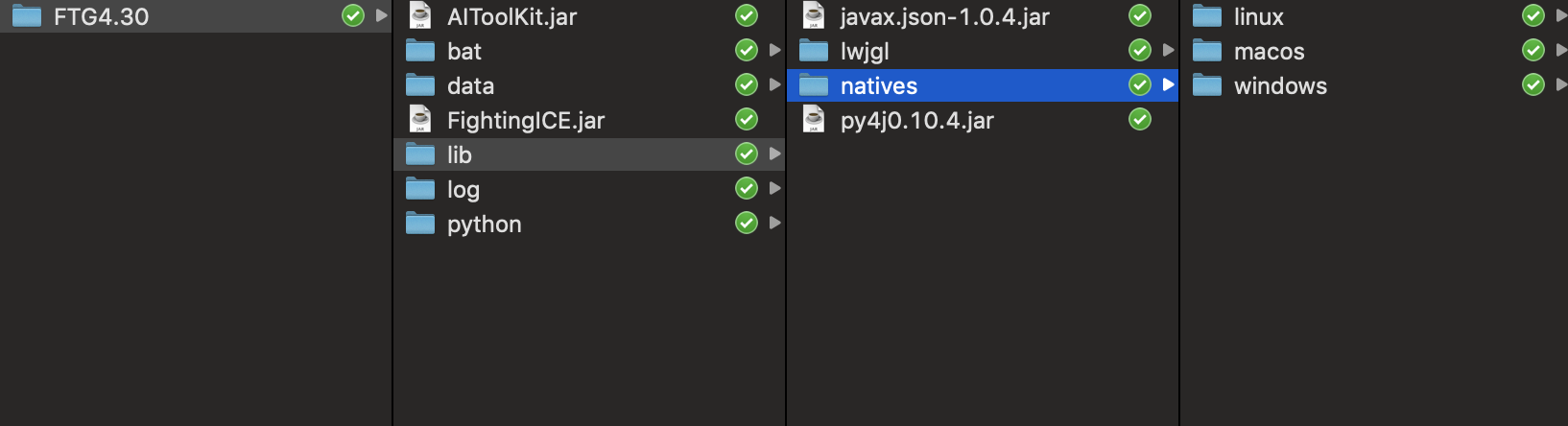1568x426 pixels.
Task: Select the macos folder icon
Action: 1207,51
